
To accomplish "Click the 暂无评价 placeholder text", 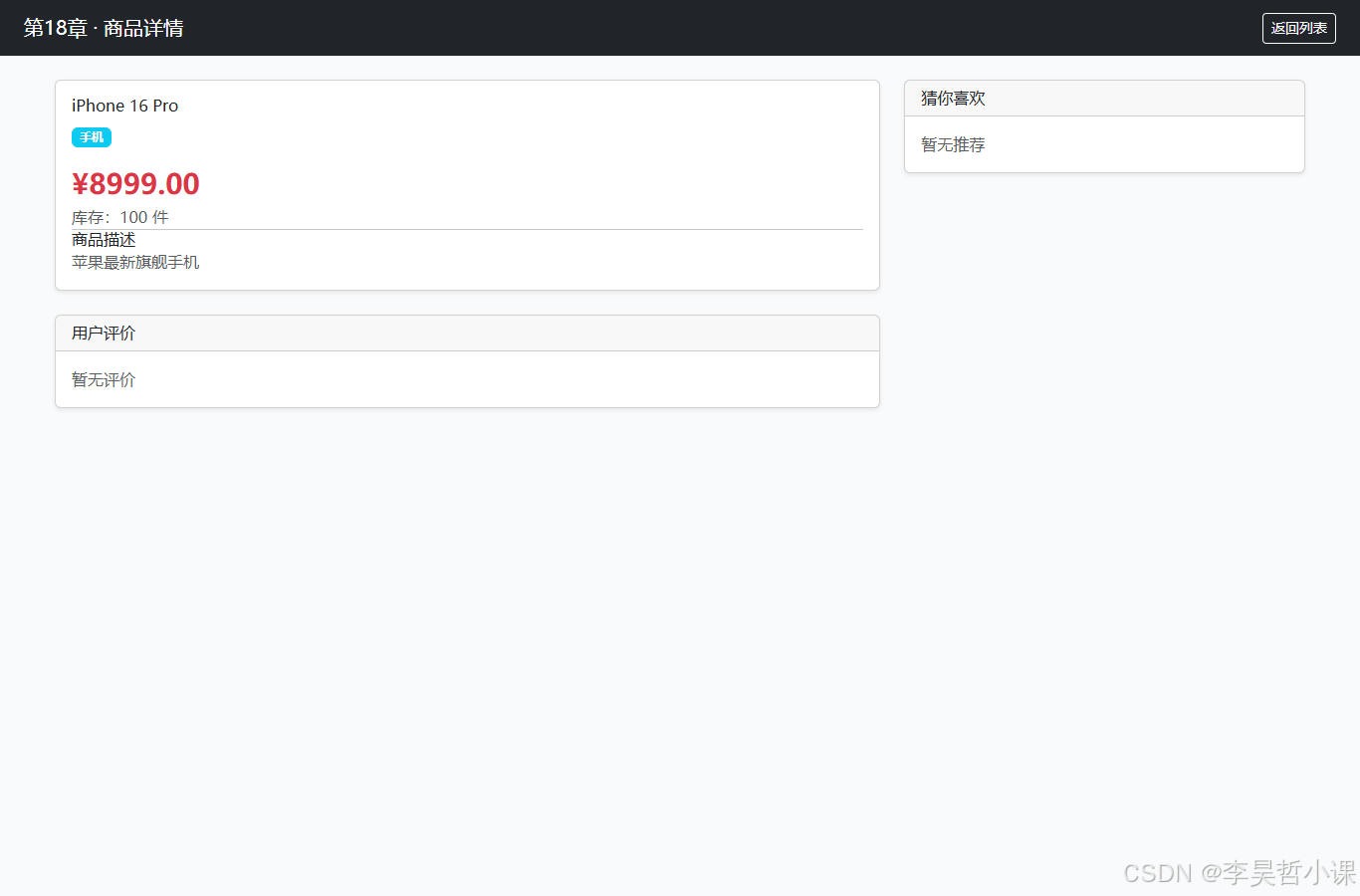I will [104, 379].
